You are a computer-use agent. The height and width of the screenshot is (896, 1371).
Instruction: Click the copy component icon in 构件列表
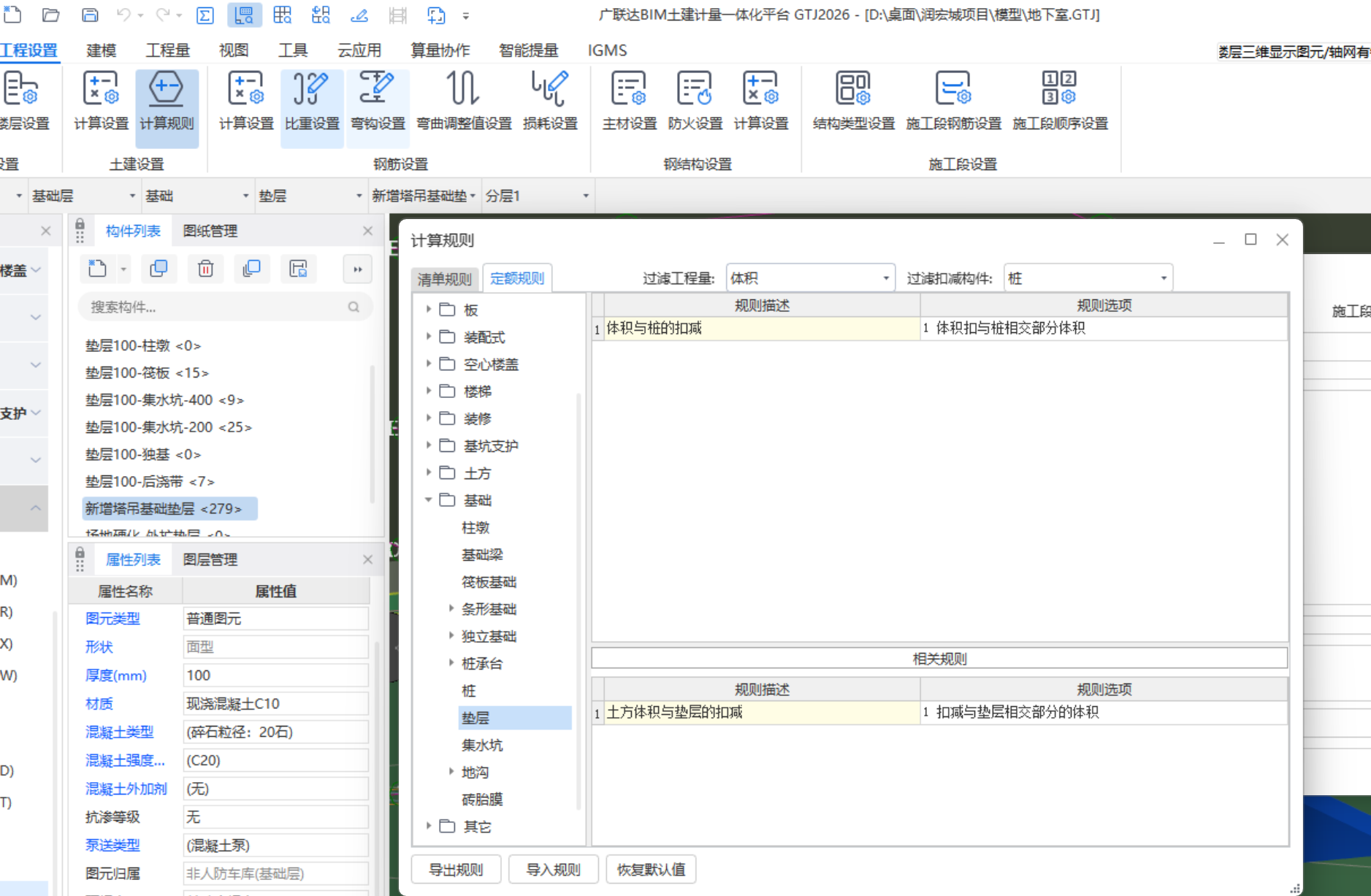[x=159, y=269]
